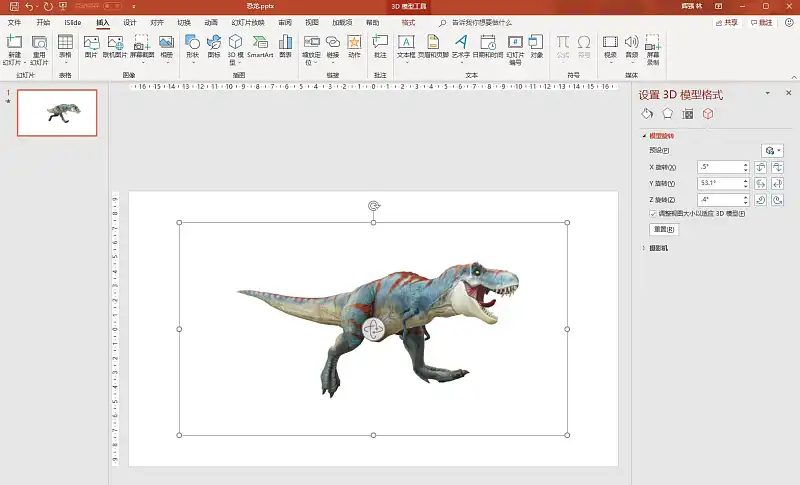The image size is (800, 485).
Task: Expand the 摄影机 camera section
Action: point(660,248)
